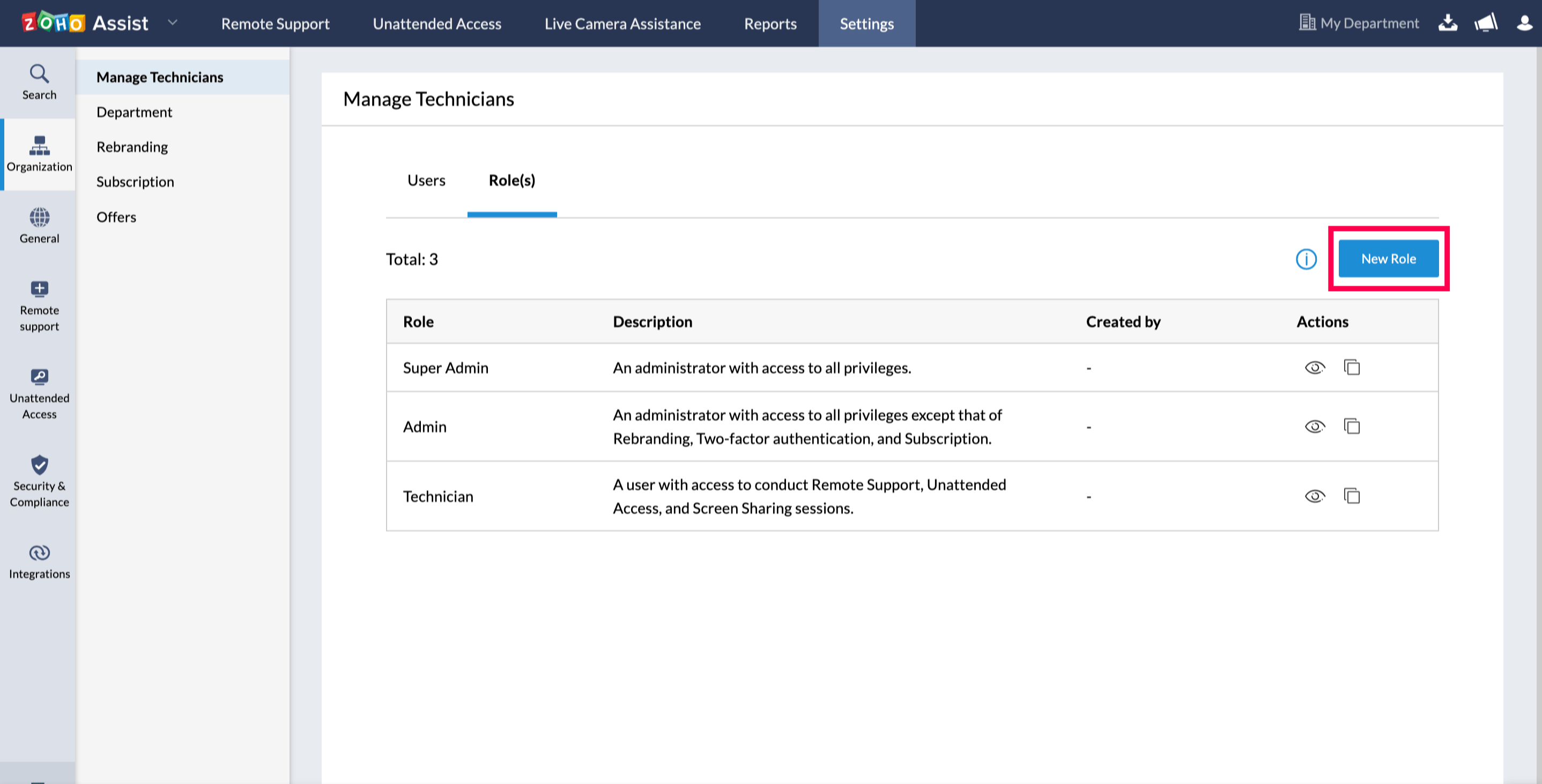Clone the Super Admin role
The image size is (1542, 784).
1352,367
